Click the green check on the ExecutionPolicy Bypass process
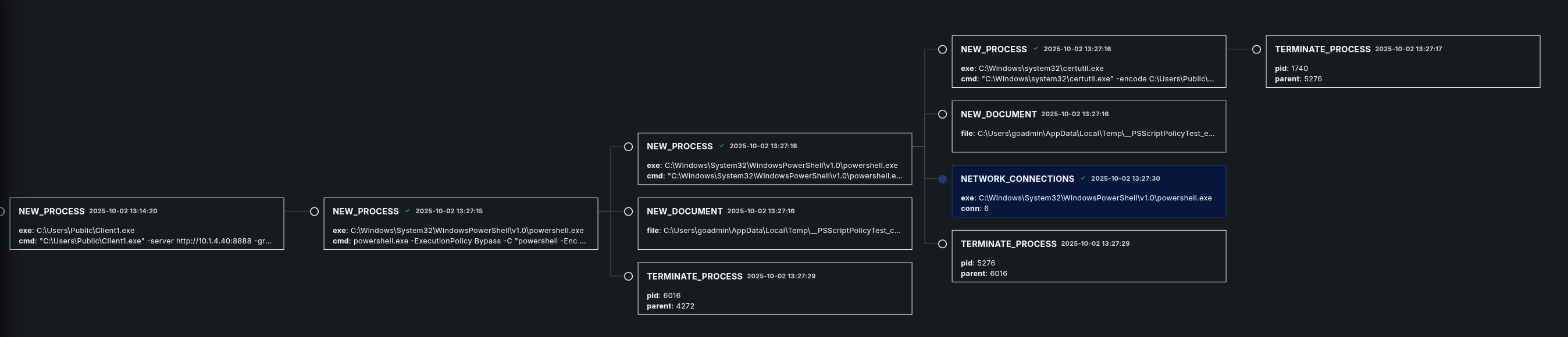This screenshot has height=337, width=1568. point(407,211)
